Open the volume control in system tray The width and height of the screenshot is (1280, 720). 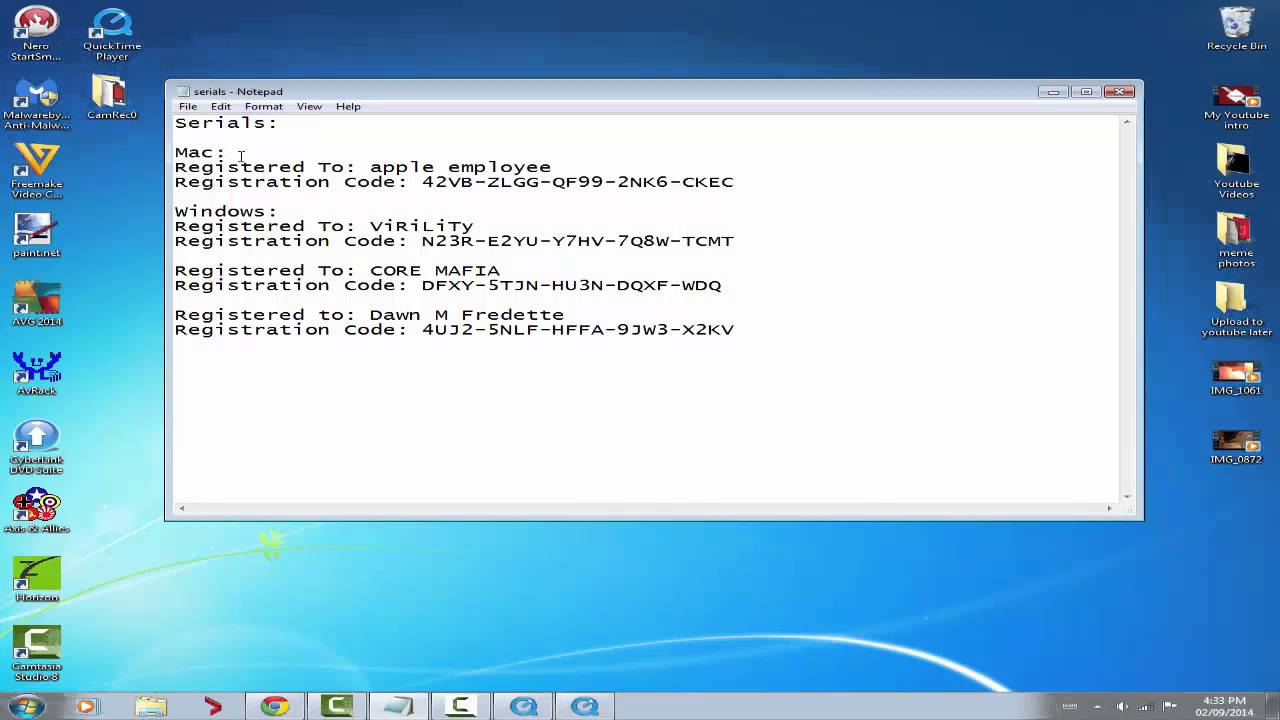click(x=1122, y=706)
